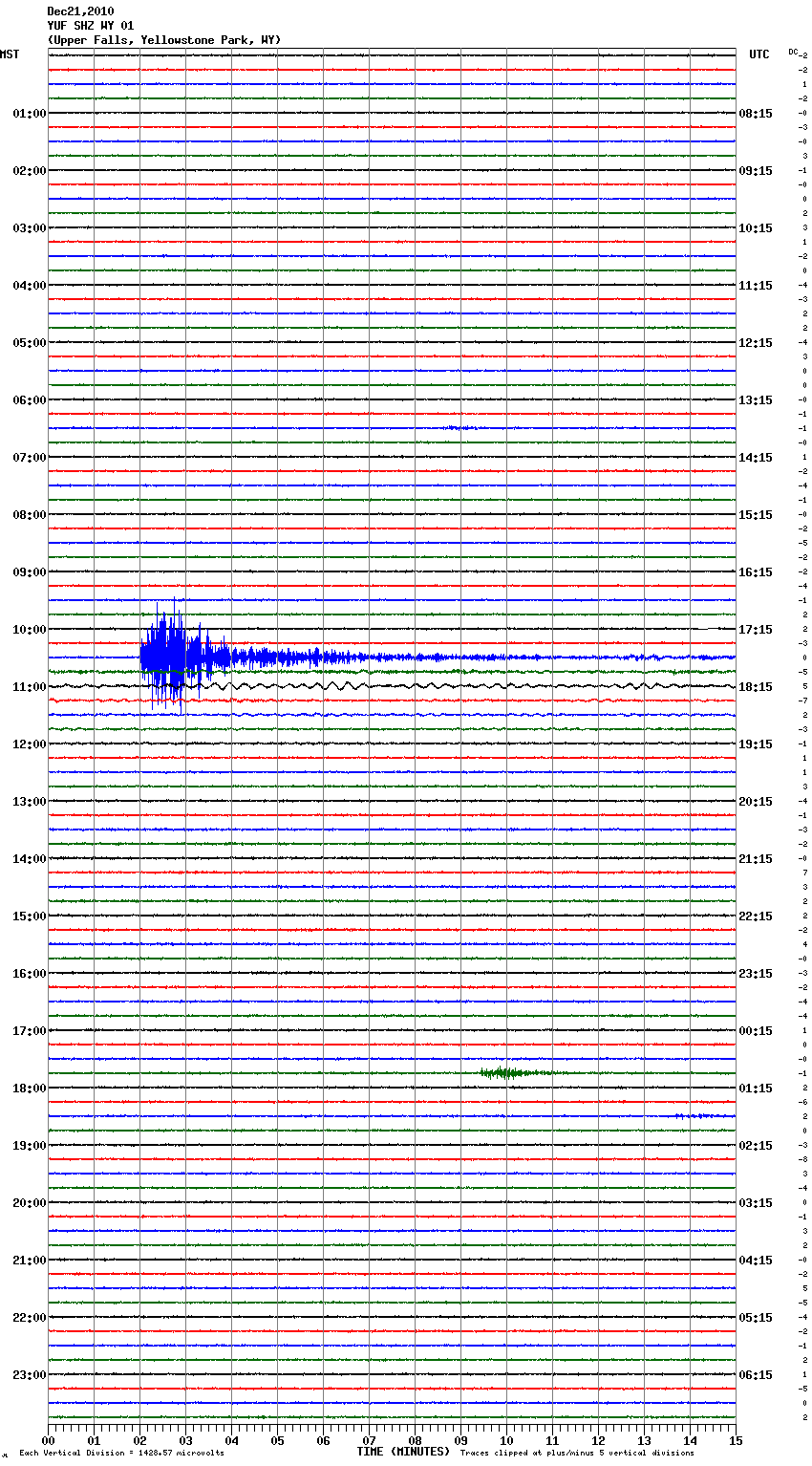This screenshot has height=1466, width=812.
Task: Click the 11:15 UTC time label
Action: coord(756,286)
